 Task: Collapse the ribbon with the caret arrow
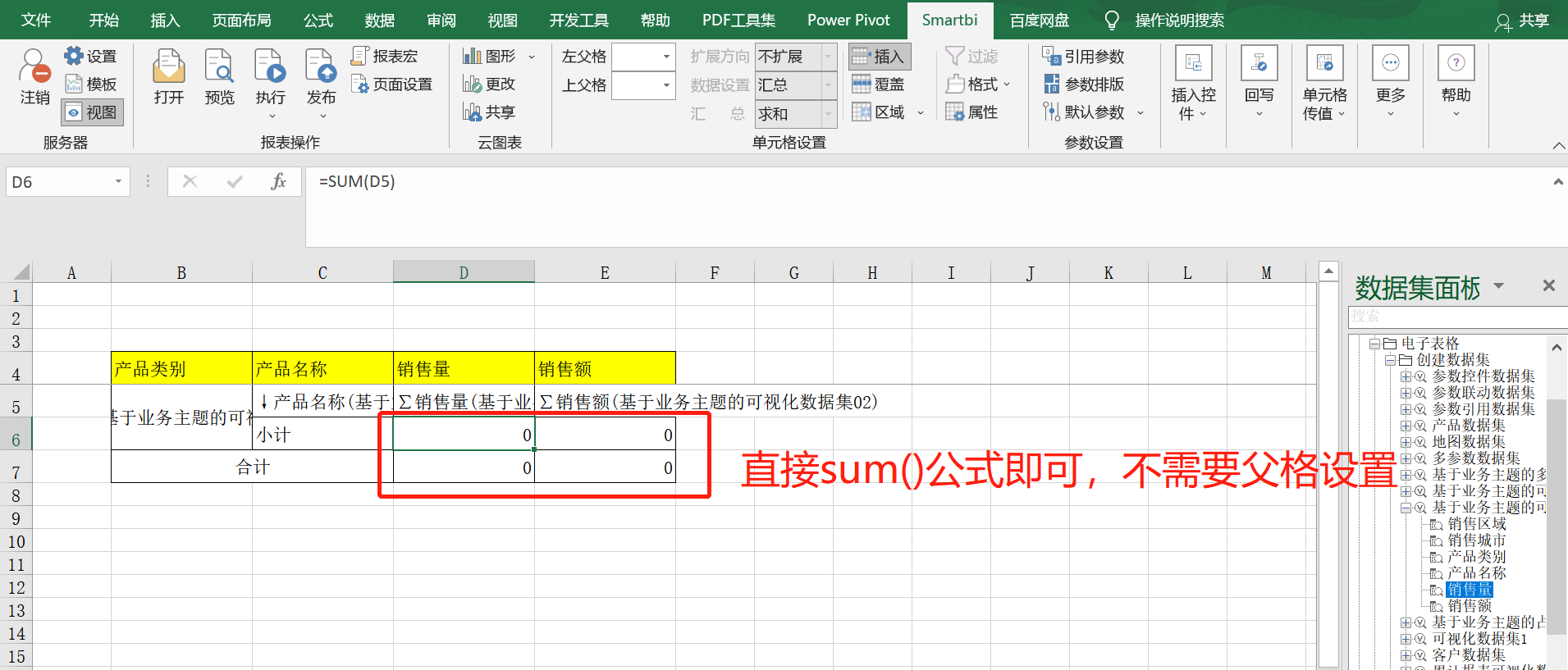point(1557,145)
